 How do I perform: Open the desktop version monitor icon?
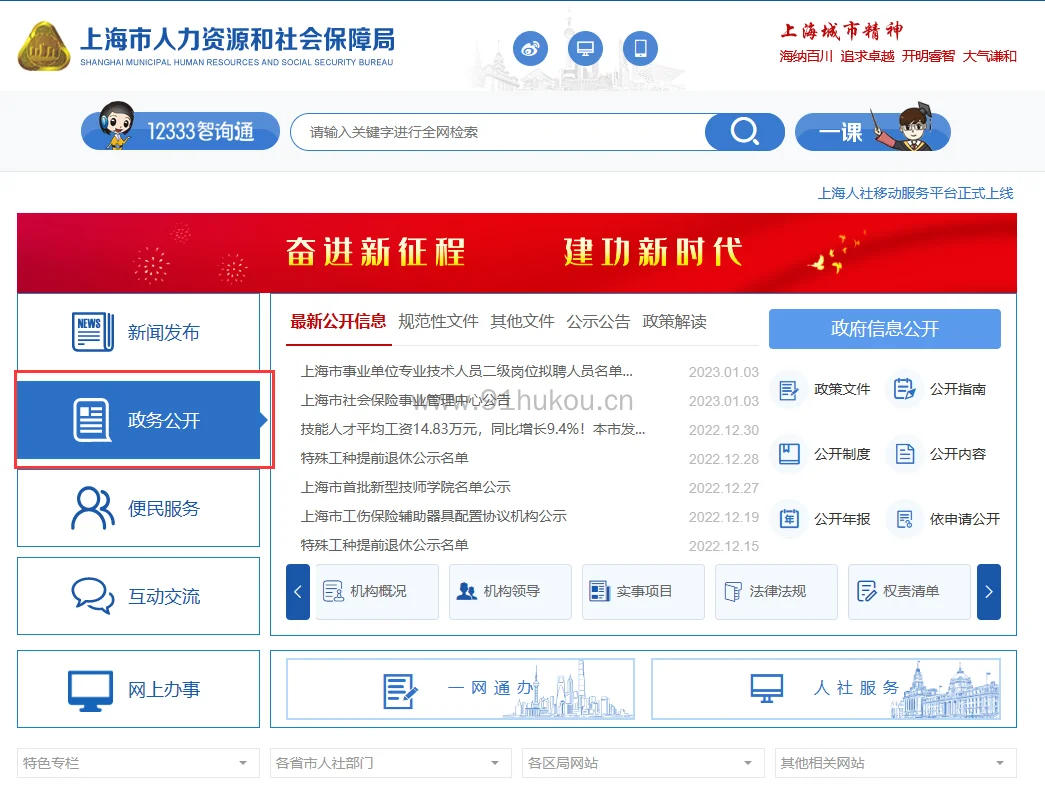click(586, 48)
